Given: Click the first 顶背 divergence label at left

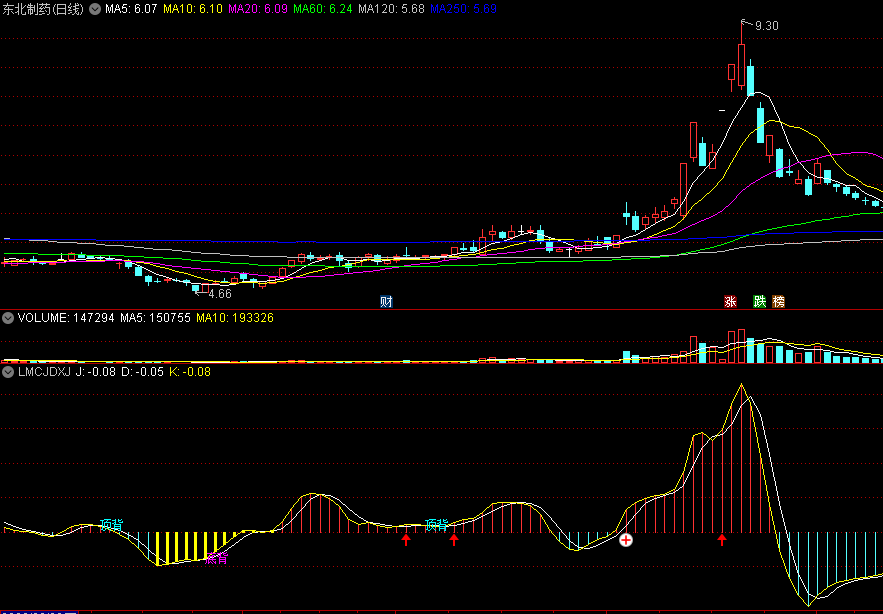Looking at the screenshot, I should tap(111, 525).
